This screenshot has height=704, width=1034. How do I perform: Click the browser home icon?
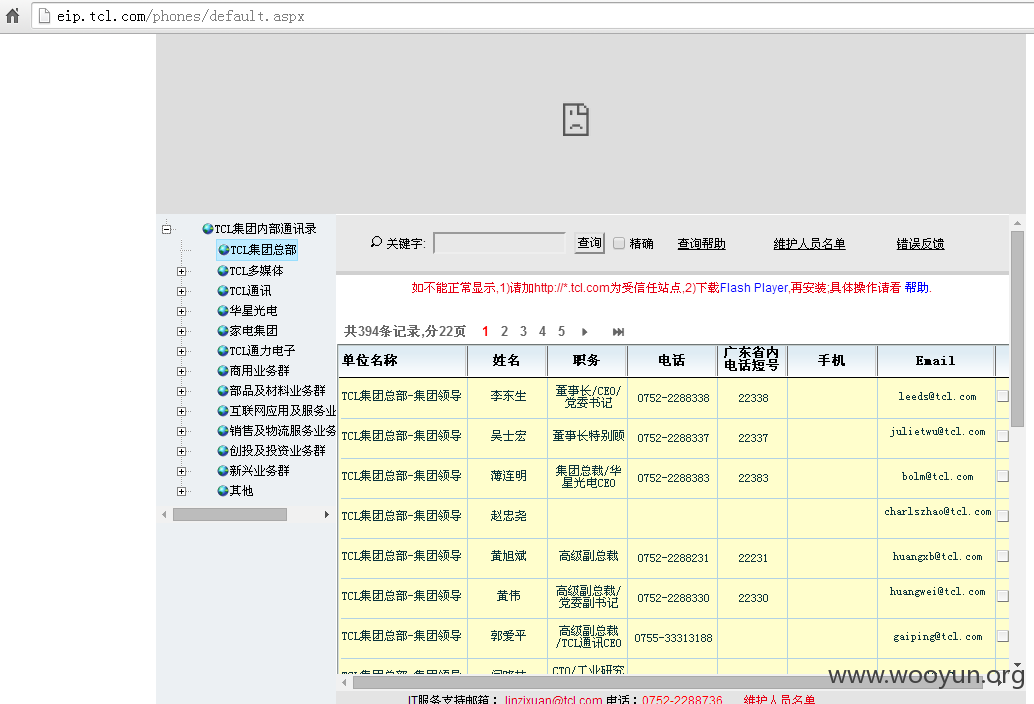pos(13,15)
